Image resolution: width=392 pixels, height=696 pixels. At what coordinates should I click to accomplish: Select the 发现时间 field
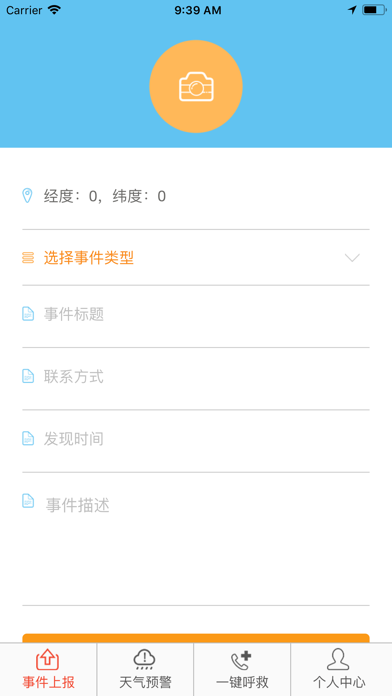(196, 439)
